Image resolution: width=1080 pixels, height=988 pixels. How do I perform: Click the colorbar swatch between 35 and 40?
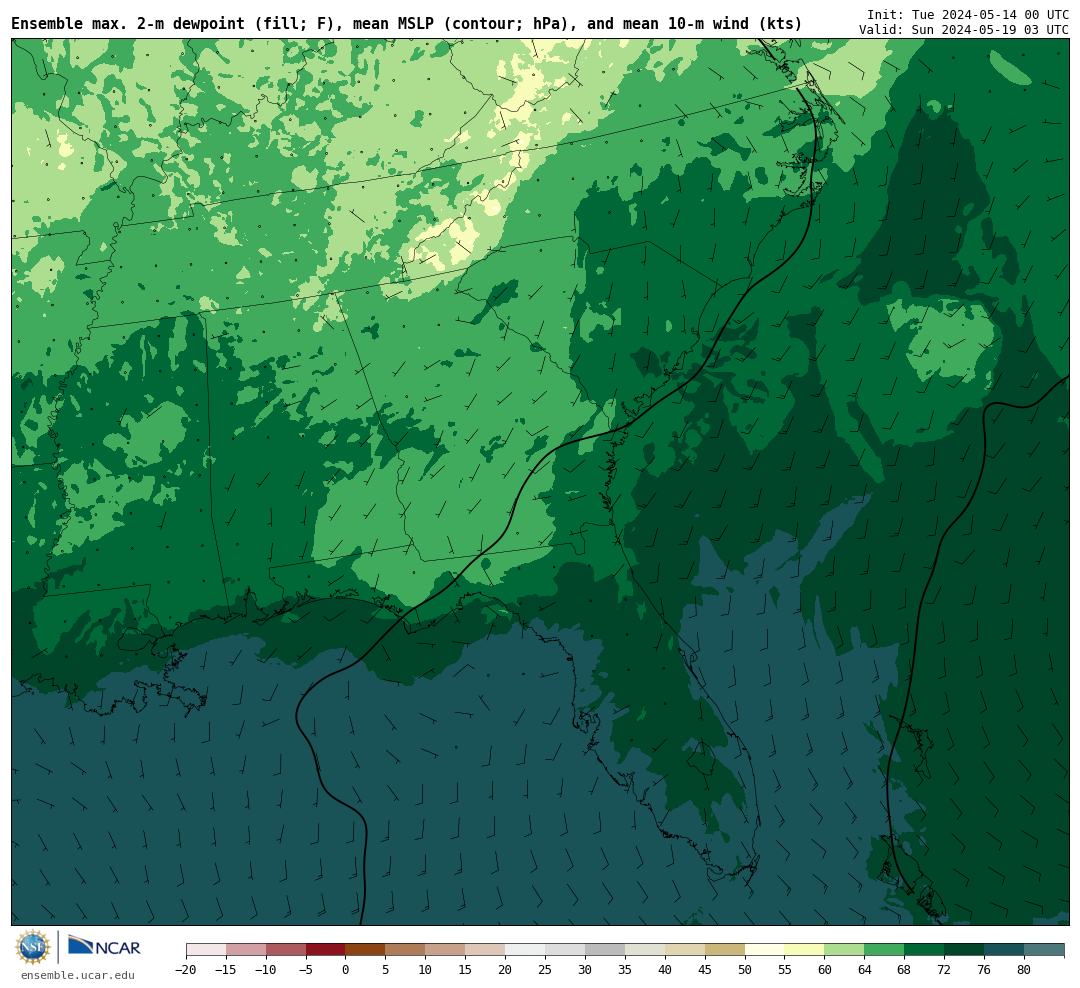click(x=645, y=950)
